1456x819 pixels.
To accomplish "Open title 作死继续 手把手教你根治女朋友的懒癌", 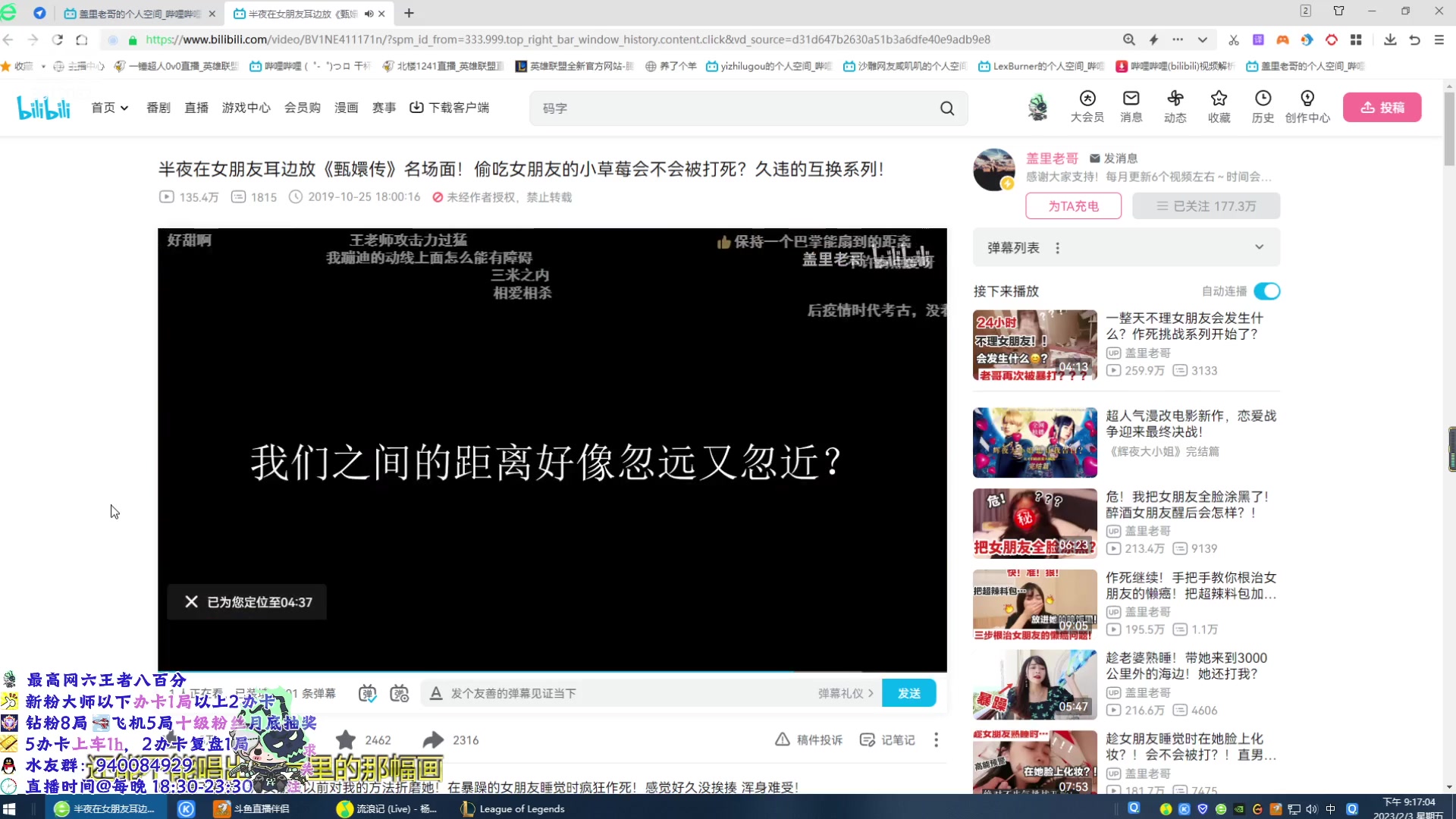I will [x=1191, y=585].
